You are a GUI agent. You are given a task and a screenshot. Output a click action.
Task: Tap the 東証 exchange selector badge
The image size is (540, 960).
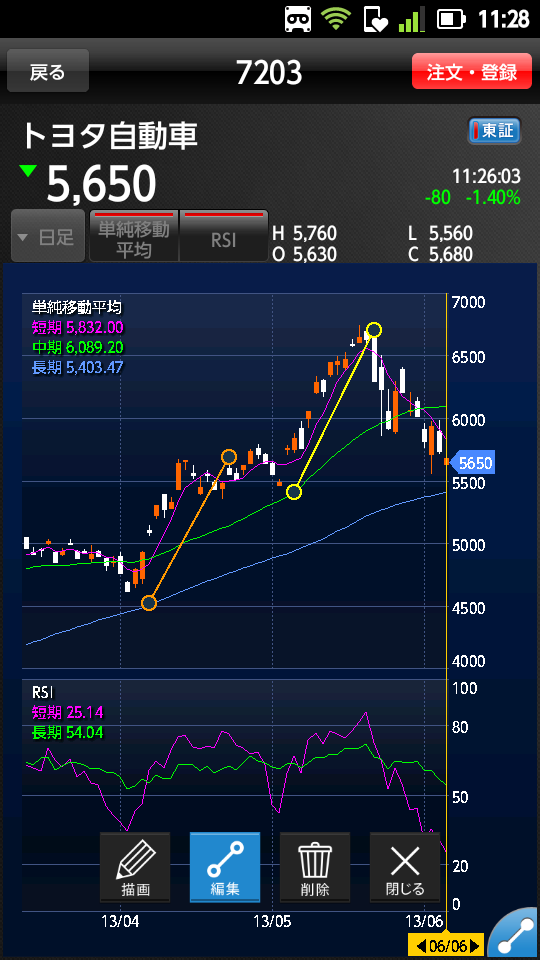[494, 131]
